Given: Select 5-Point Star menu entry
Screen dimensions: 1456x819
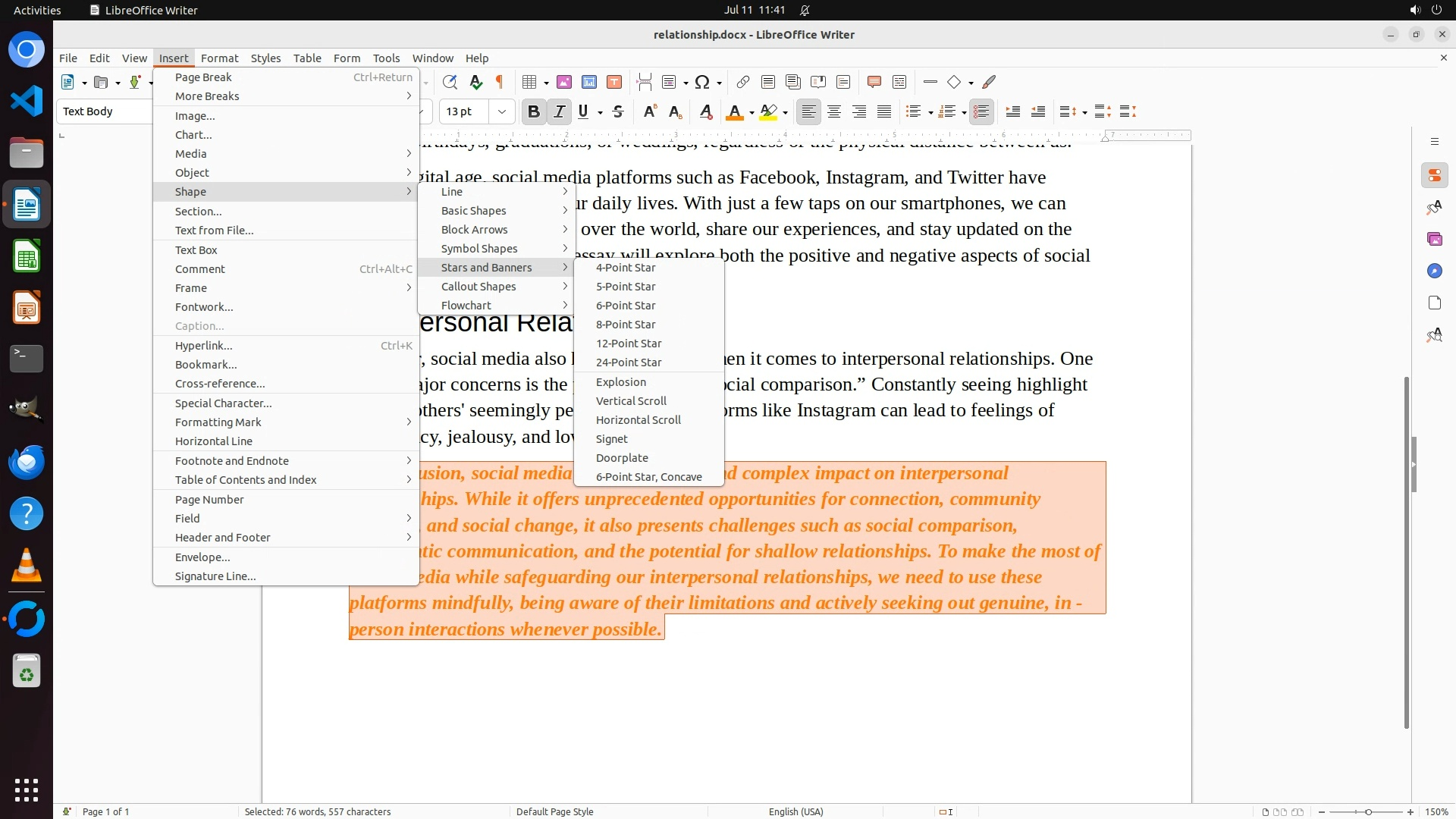Looking at the screenshot, I should coord(625,287).
